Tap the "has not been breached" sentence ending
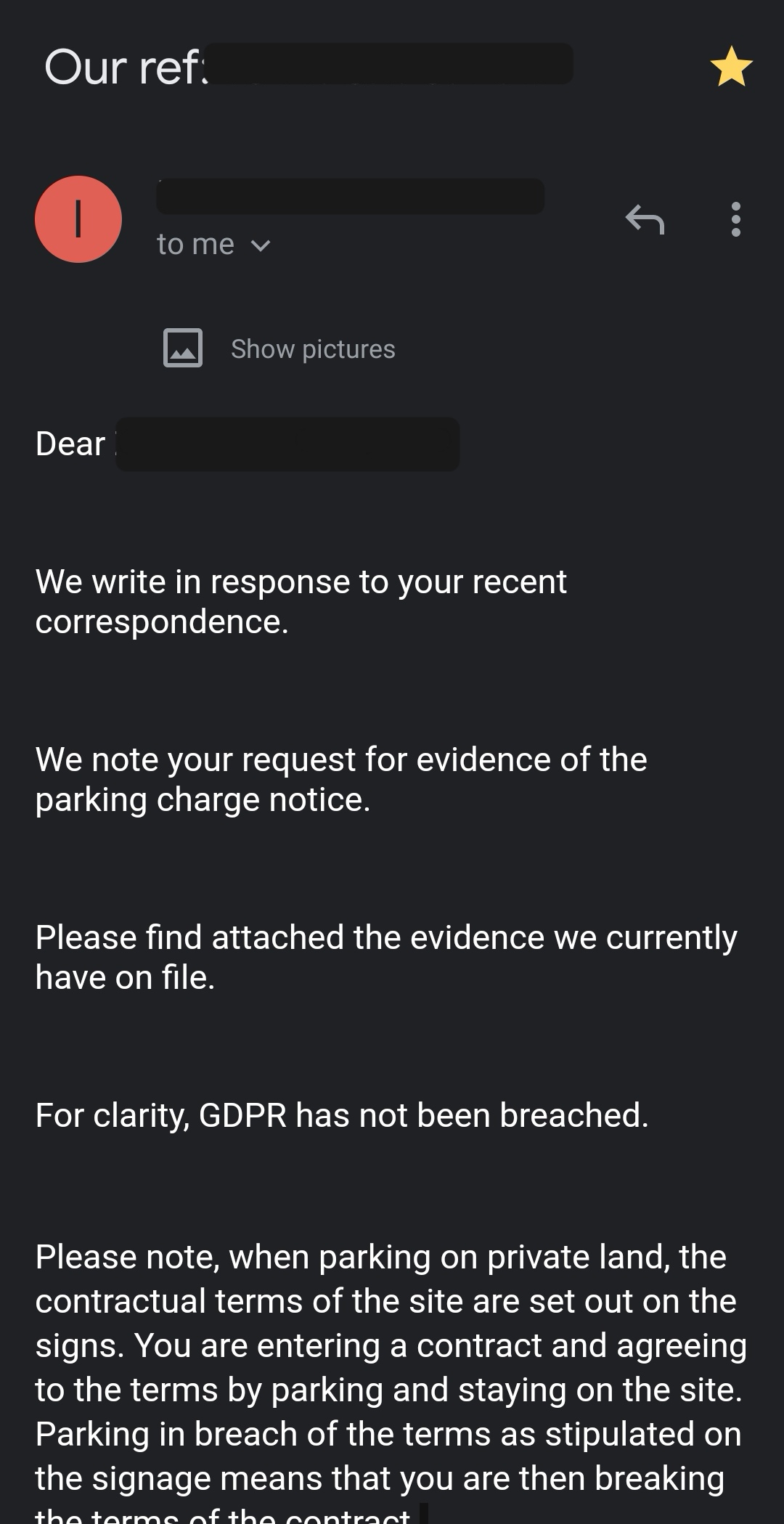The width and height of the screenshot is (784, 1524). [x=472, y=1115]
